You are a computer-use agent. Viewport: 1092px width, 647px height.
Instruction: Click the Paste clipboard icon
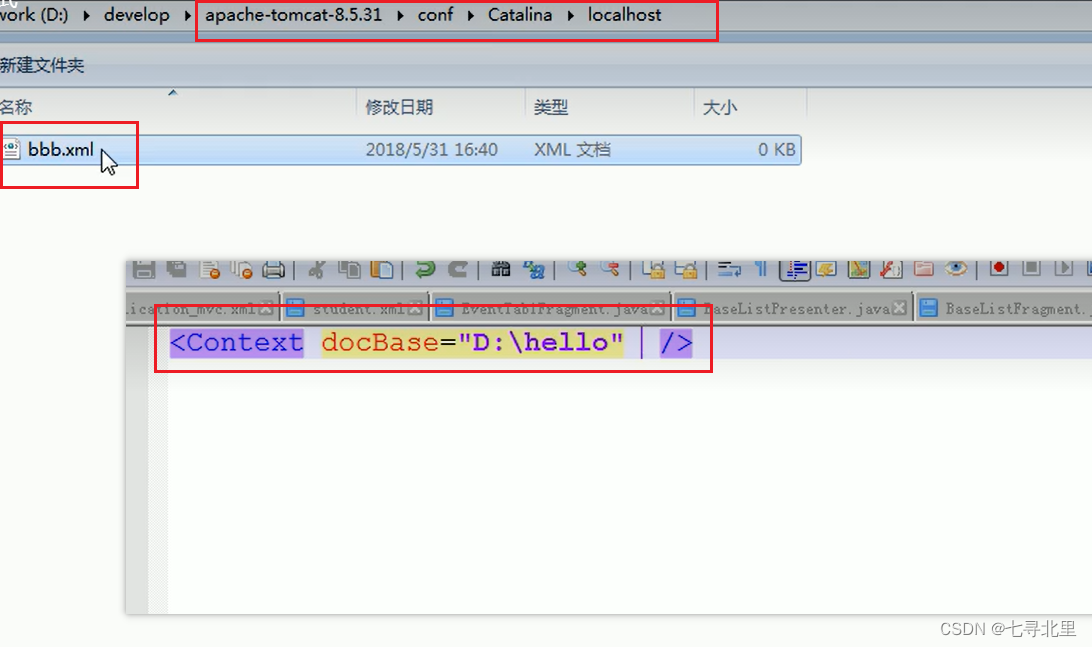[x=382, y=269]
